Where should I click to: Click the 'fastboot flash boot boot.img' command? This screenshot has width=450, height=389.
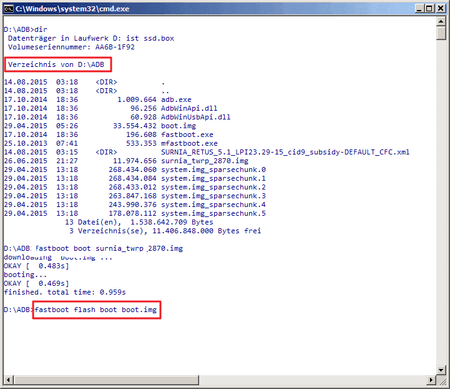tap(97, 310)
